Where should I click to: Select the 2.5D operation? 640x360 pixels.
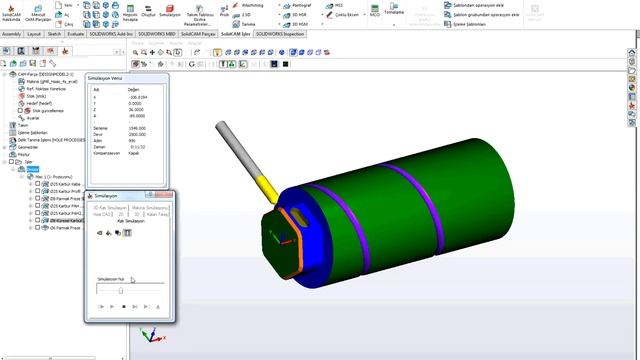(242, 15)
